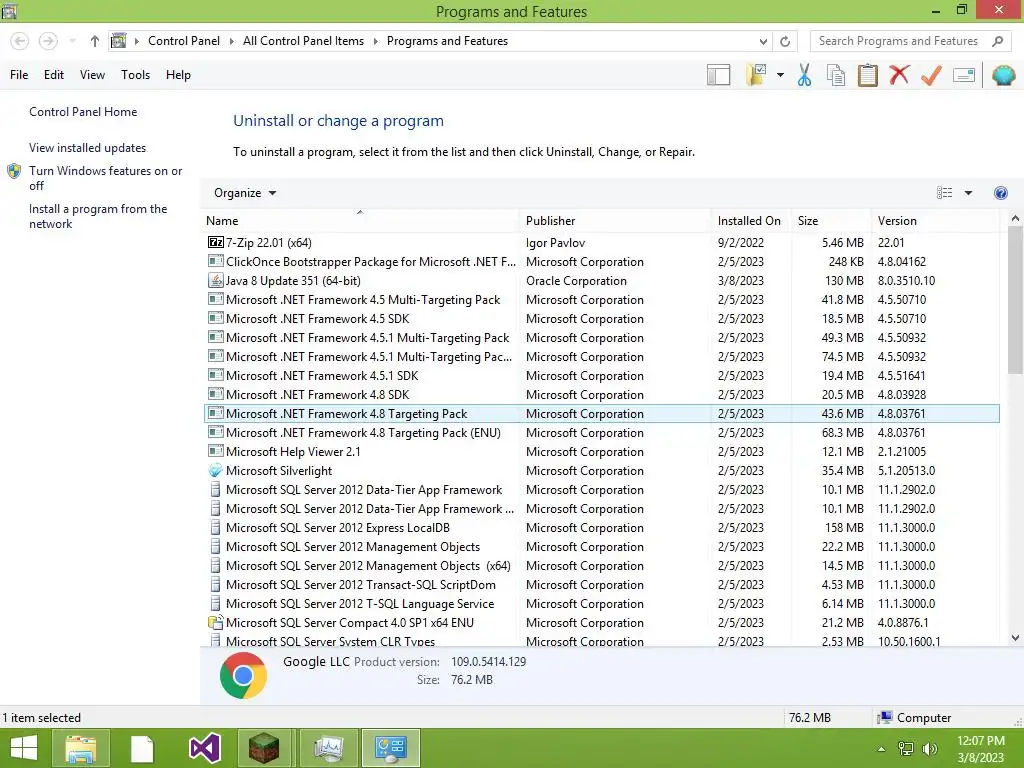The height and width of the screenshot is (768, 1024).
Task: Expand the All Control Panel Items breadcrumb arrow
Action: [x=376, y=41]
